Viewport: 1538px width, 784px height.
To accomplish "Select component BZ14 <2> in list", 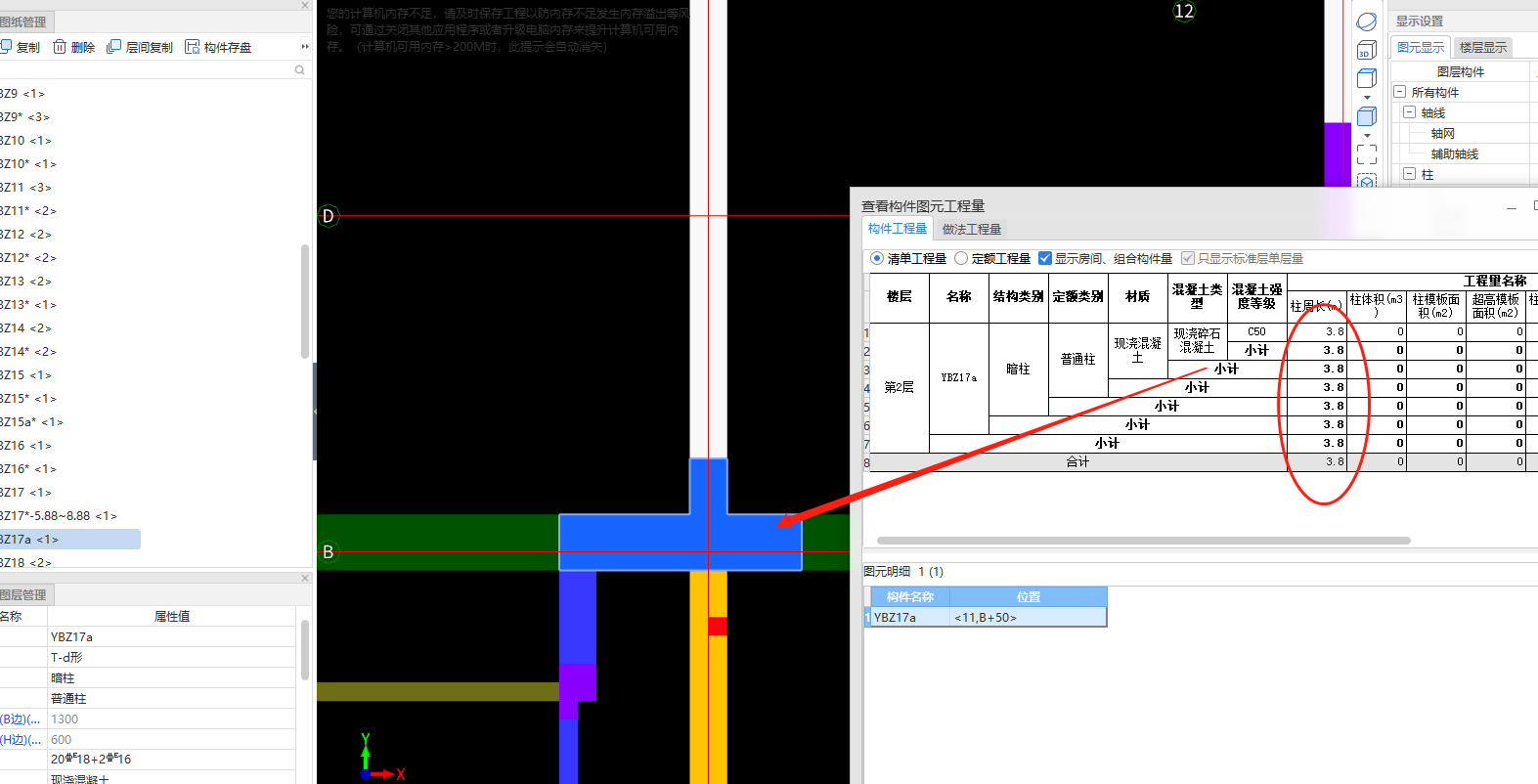I will click(26, 328).
